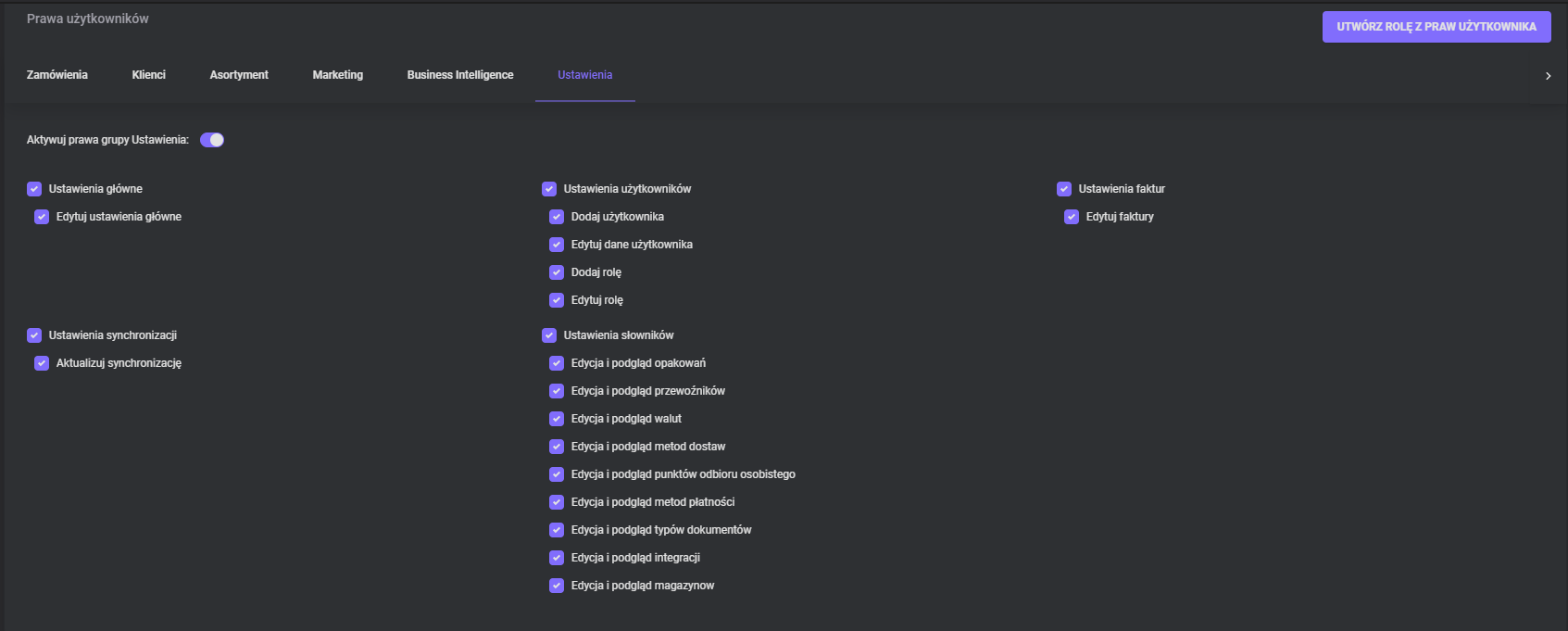The height and width of the screenshot is (631, 1568).
Task: Uncheck Edycja i podgląd walut
Action: pyautogui.click(x=557, y=419)
